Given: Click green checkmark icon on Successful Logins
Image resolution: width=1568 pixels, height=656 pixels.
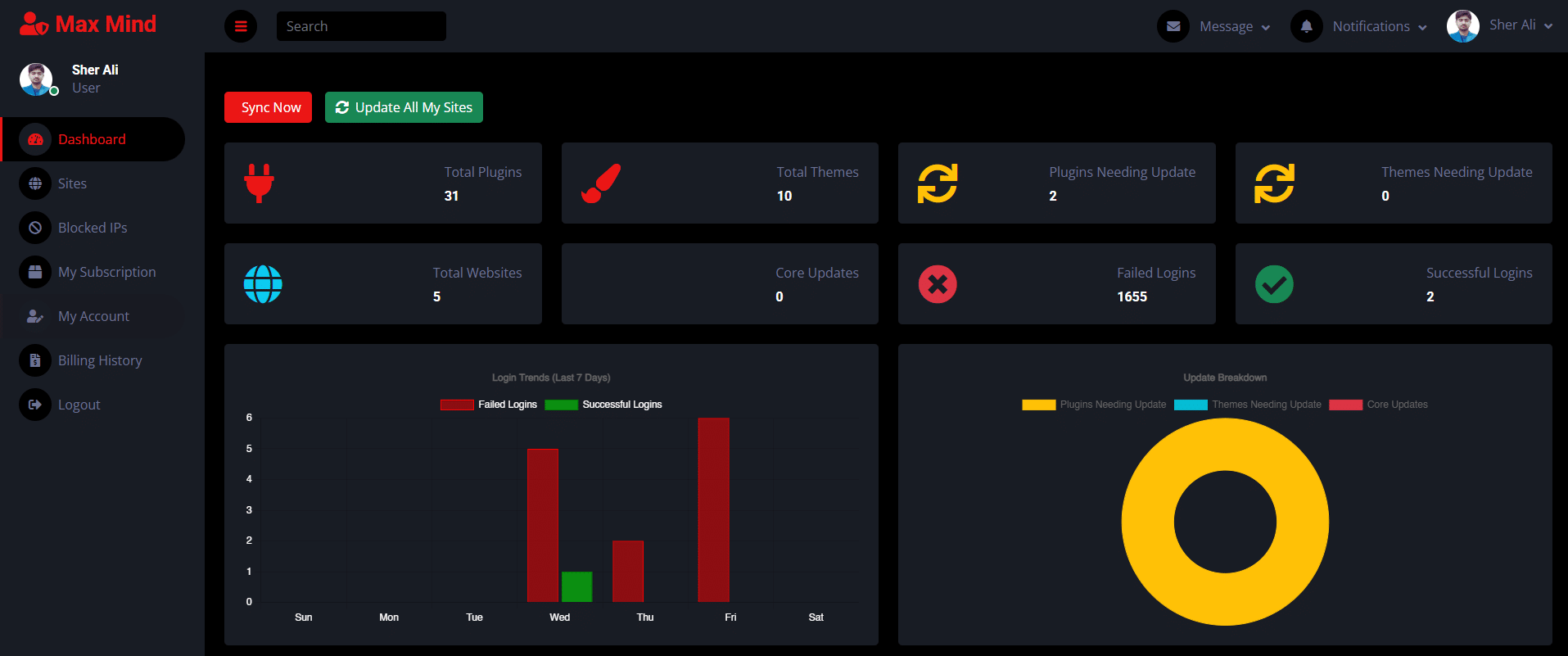Looking at the screenshot, I should click(x=1275, y=284).
